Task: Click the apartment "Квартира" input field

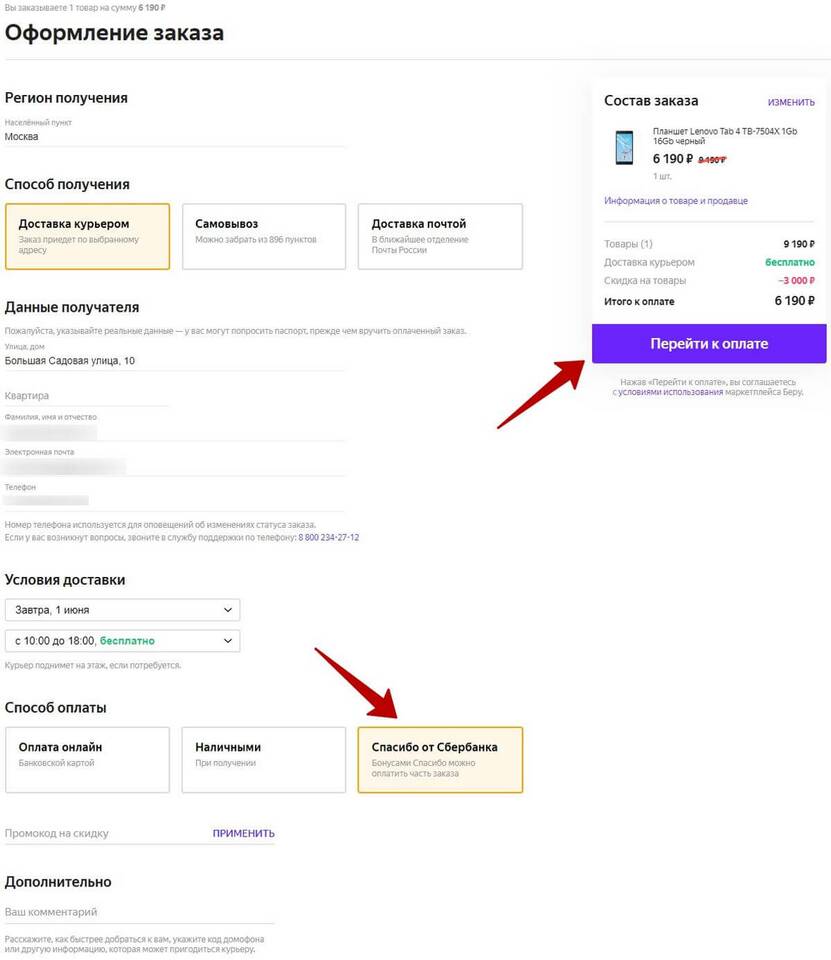Action: pos(85,396)
